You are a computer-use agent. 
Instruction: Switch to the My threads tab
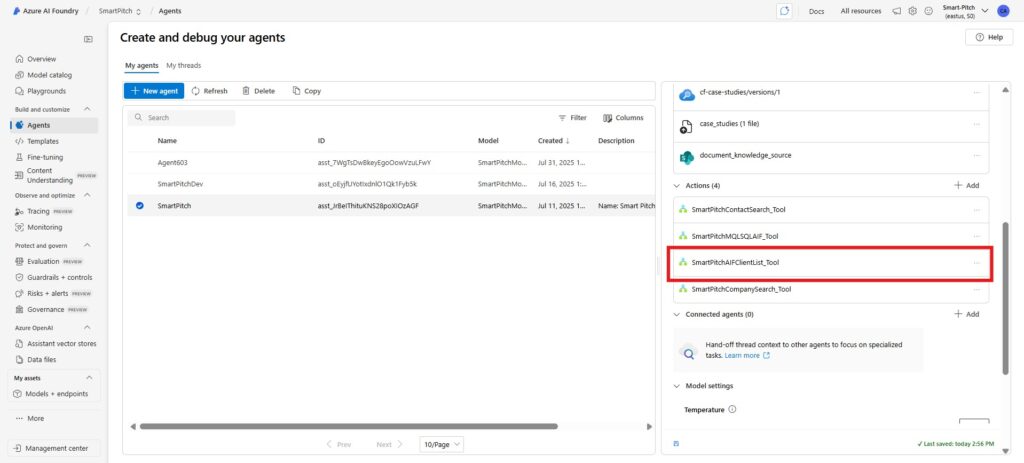tap(183, 65)
